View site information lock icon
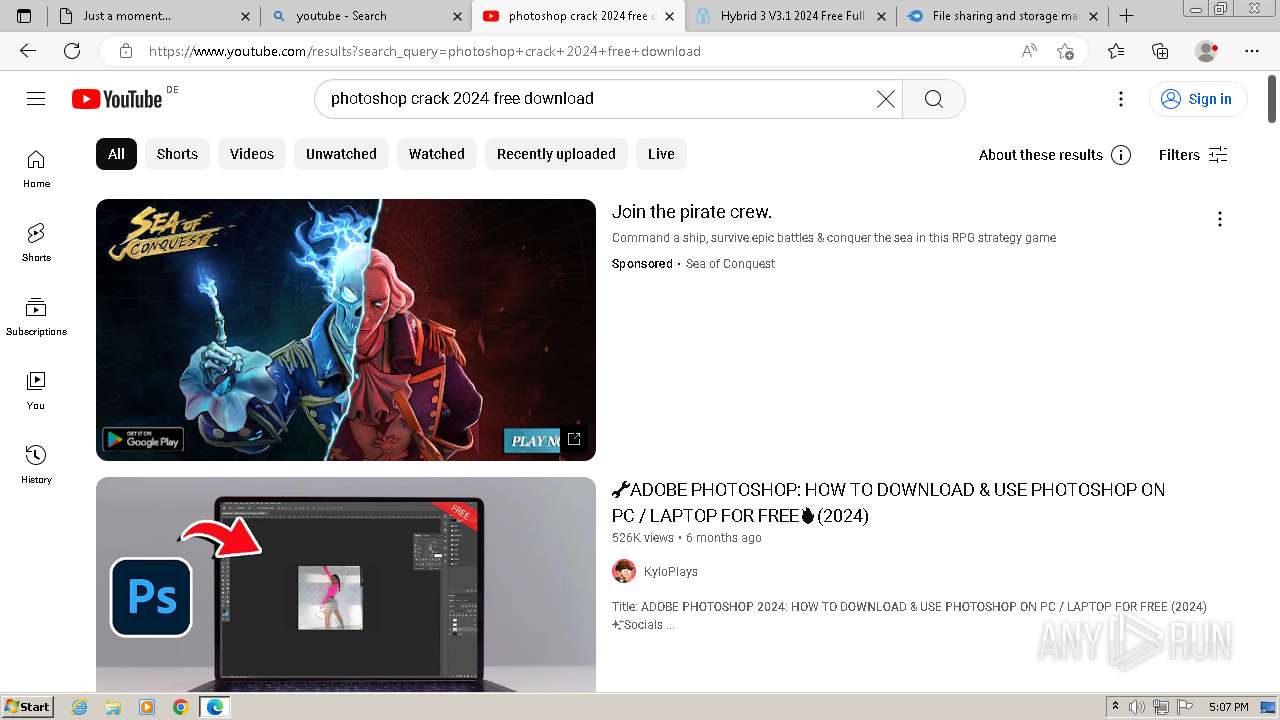The image size is (1280, 720). [125, 51]
